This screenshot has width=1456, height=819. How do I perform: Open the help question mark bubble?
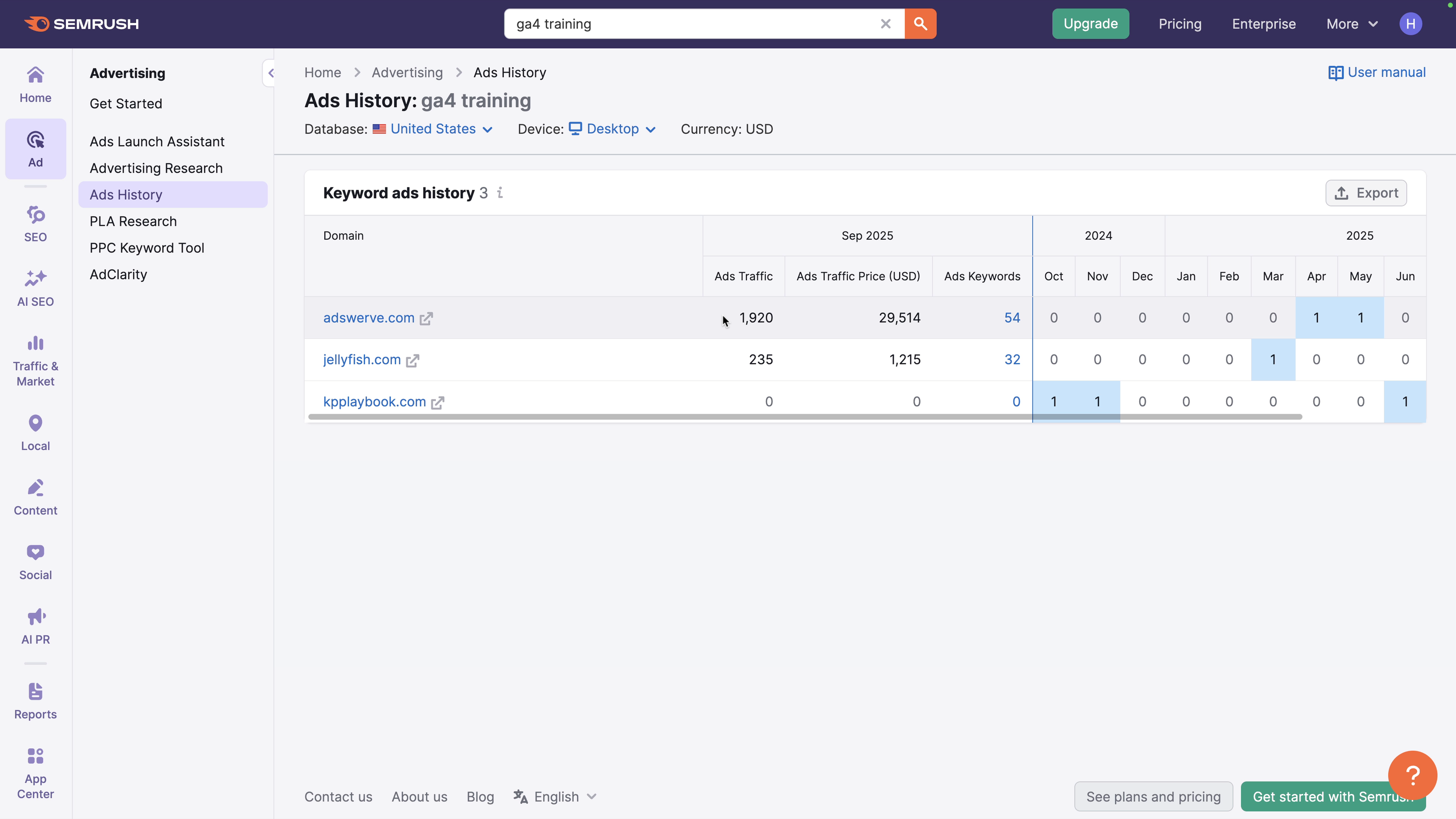1412,775
